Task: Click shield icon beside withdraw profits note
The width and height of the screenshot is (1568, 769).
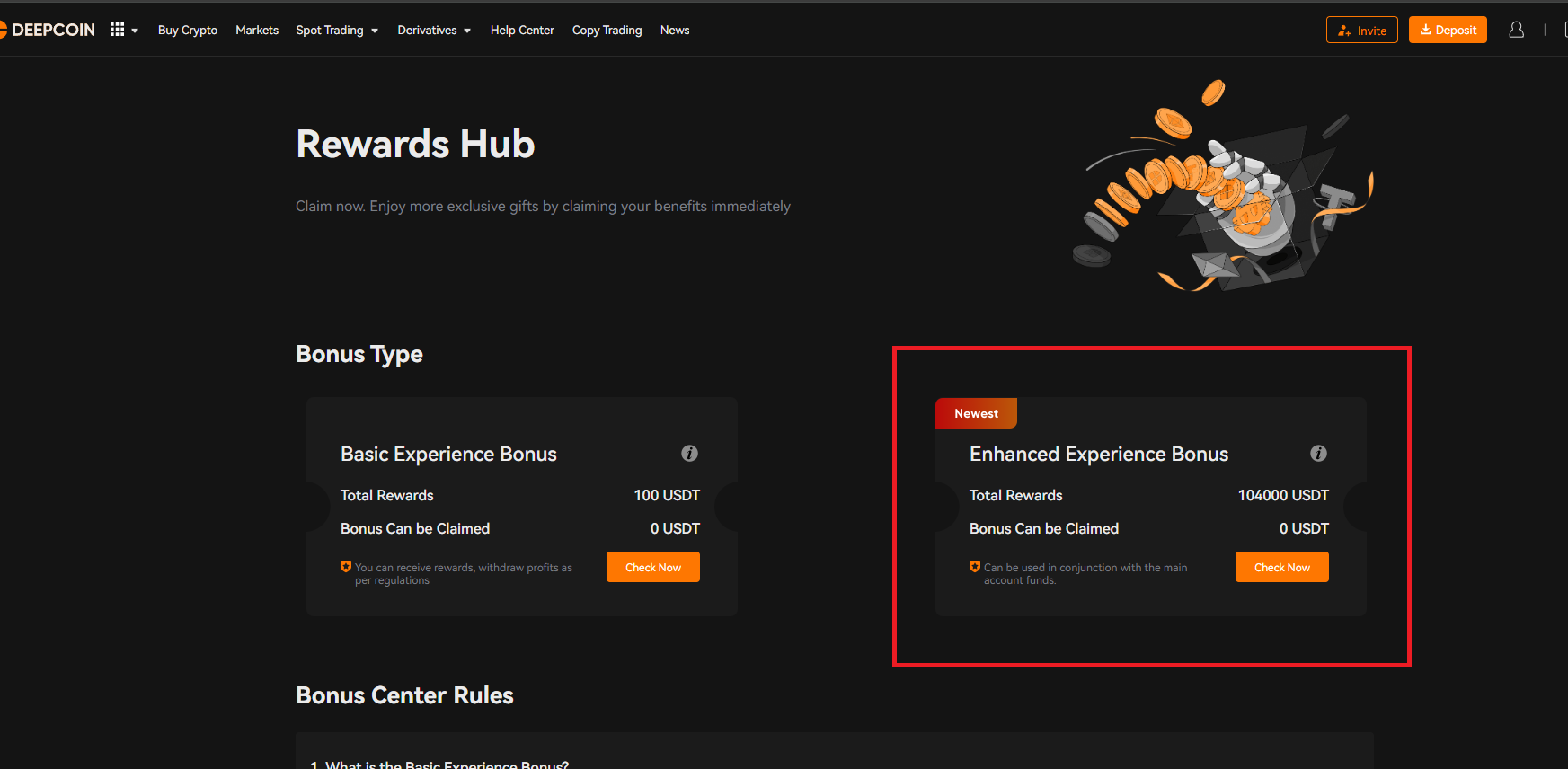Action: (346, 567)
